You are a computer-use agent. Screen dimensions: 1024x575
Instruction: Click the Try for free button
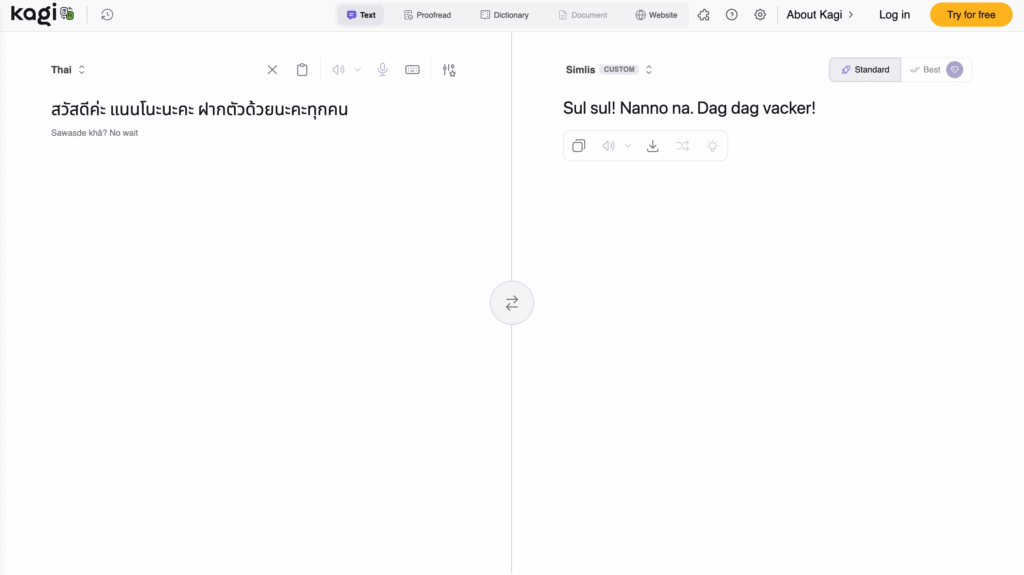[971, 14]
